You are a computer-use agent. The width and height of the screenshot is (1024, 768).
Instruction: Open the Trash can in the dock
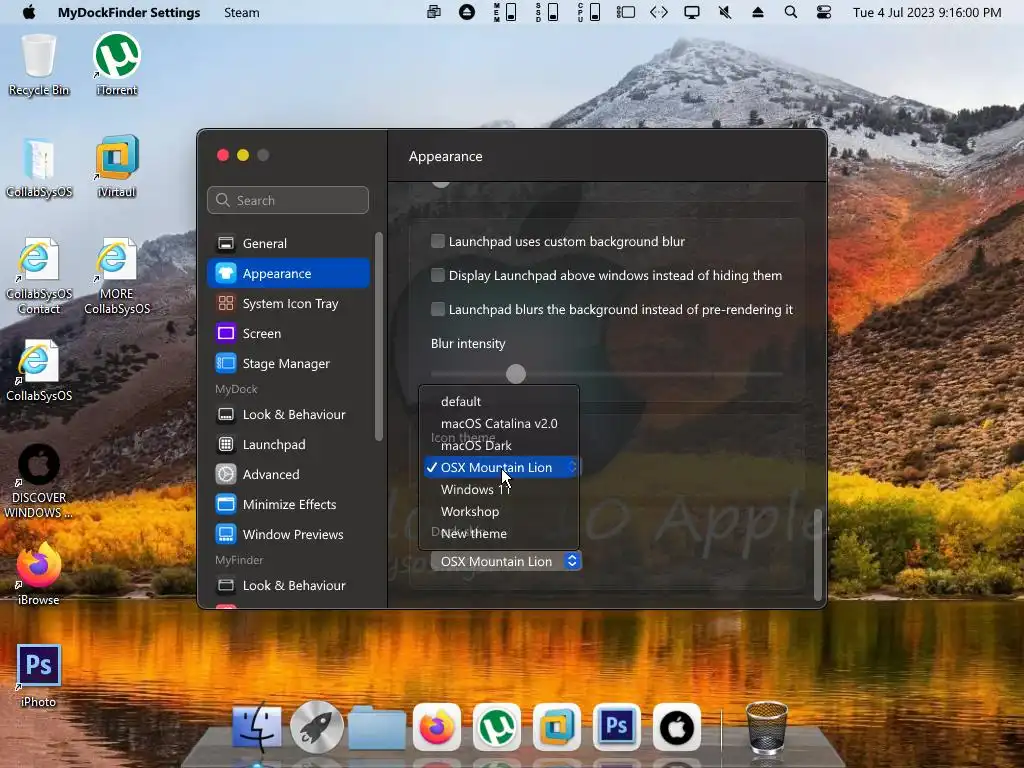pyautogui.click(x=767, y=727)
